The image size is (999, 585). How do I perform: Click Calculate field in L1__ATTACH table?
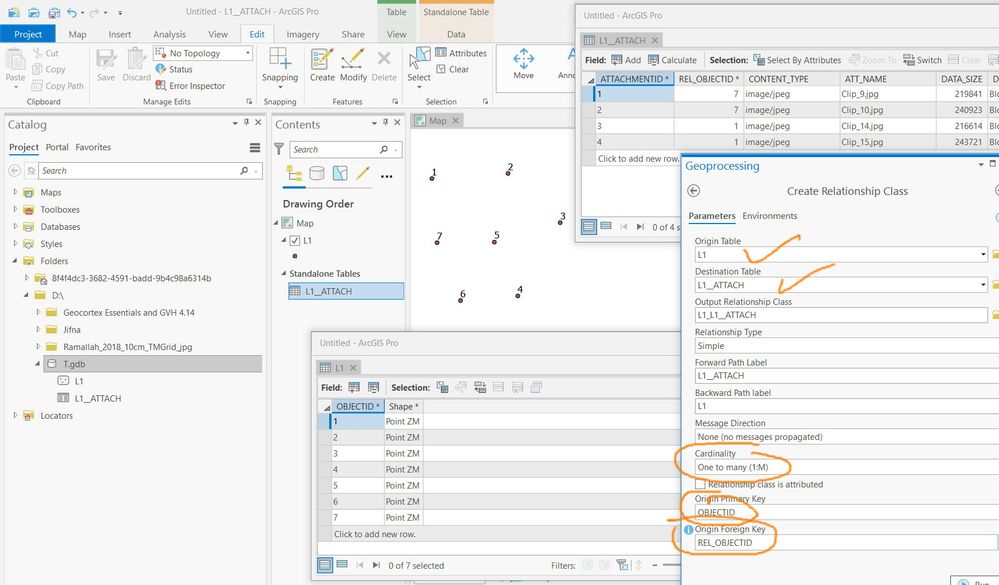672,60
